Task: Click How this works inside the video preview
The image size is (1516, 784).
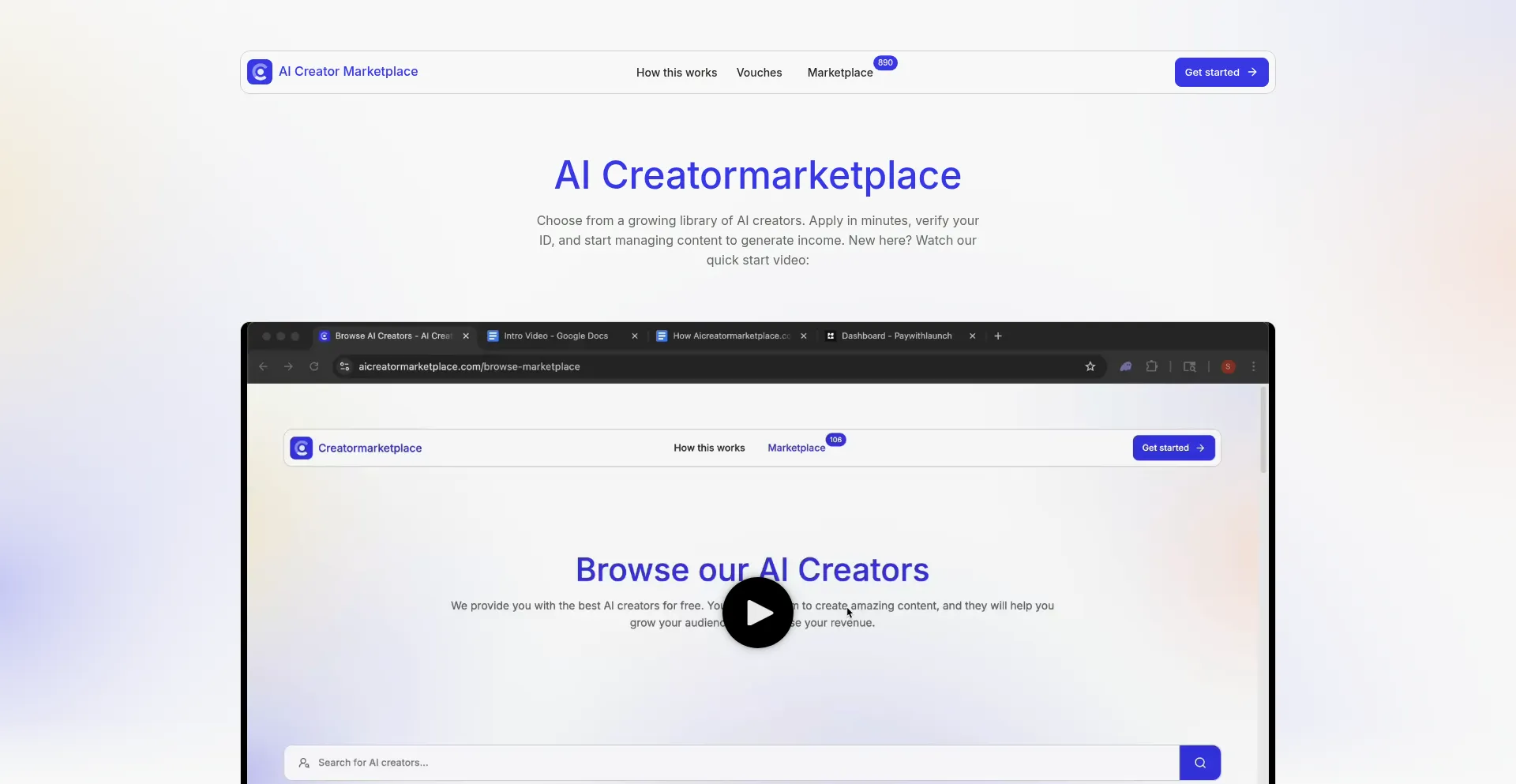Action: click(x=709, y=448)
